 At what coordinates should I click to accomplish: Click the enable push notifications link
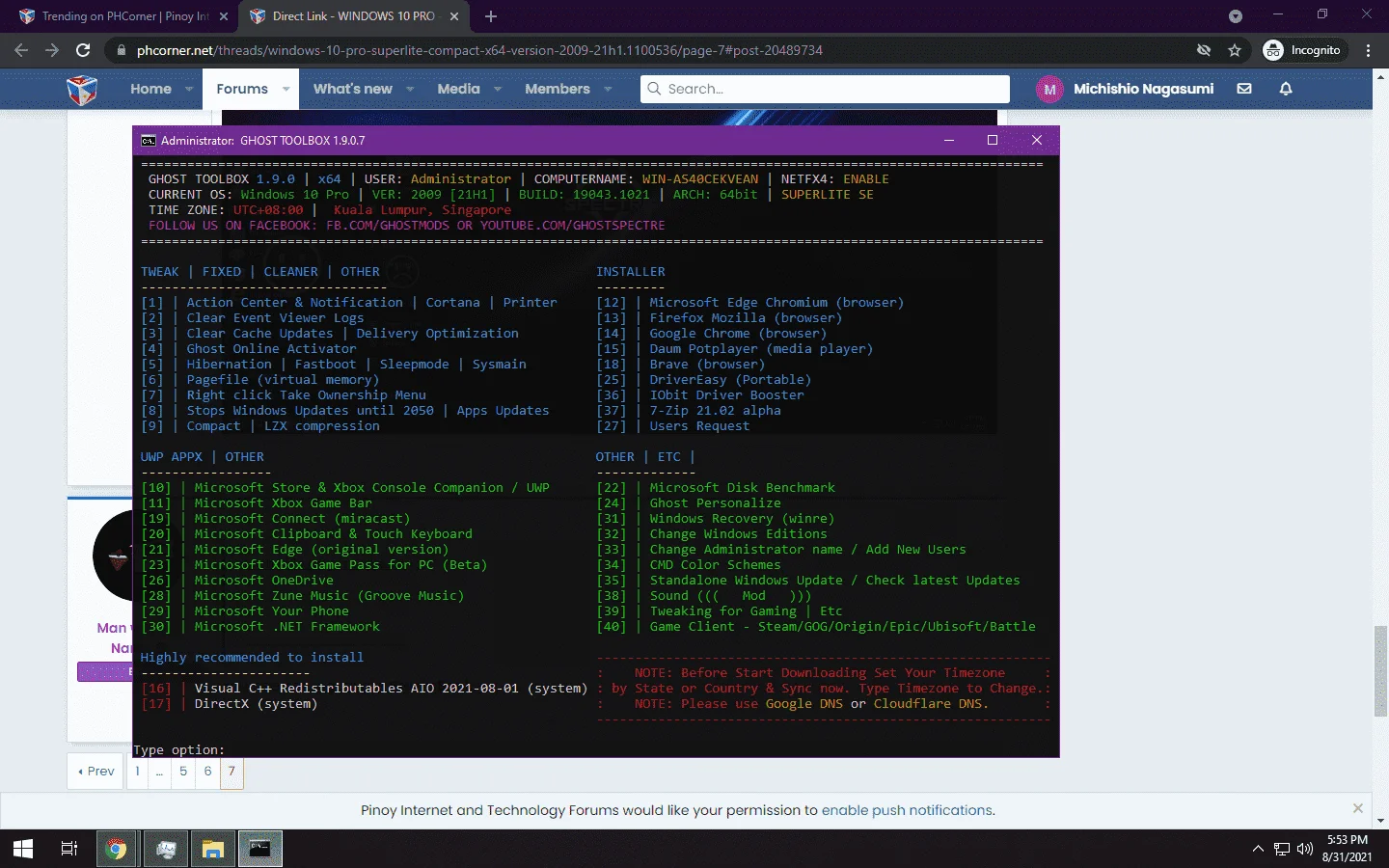(x=907, y=810)
